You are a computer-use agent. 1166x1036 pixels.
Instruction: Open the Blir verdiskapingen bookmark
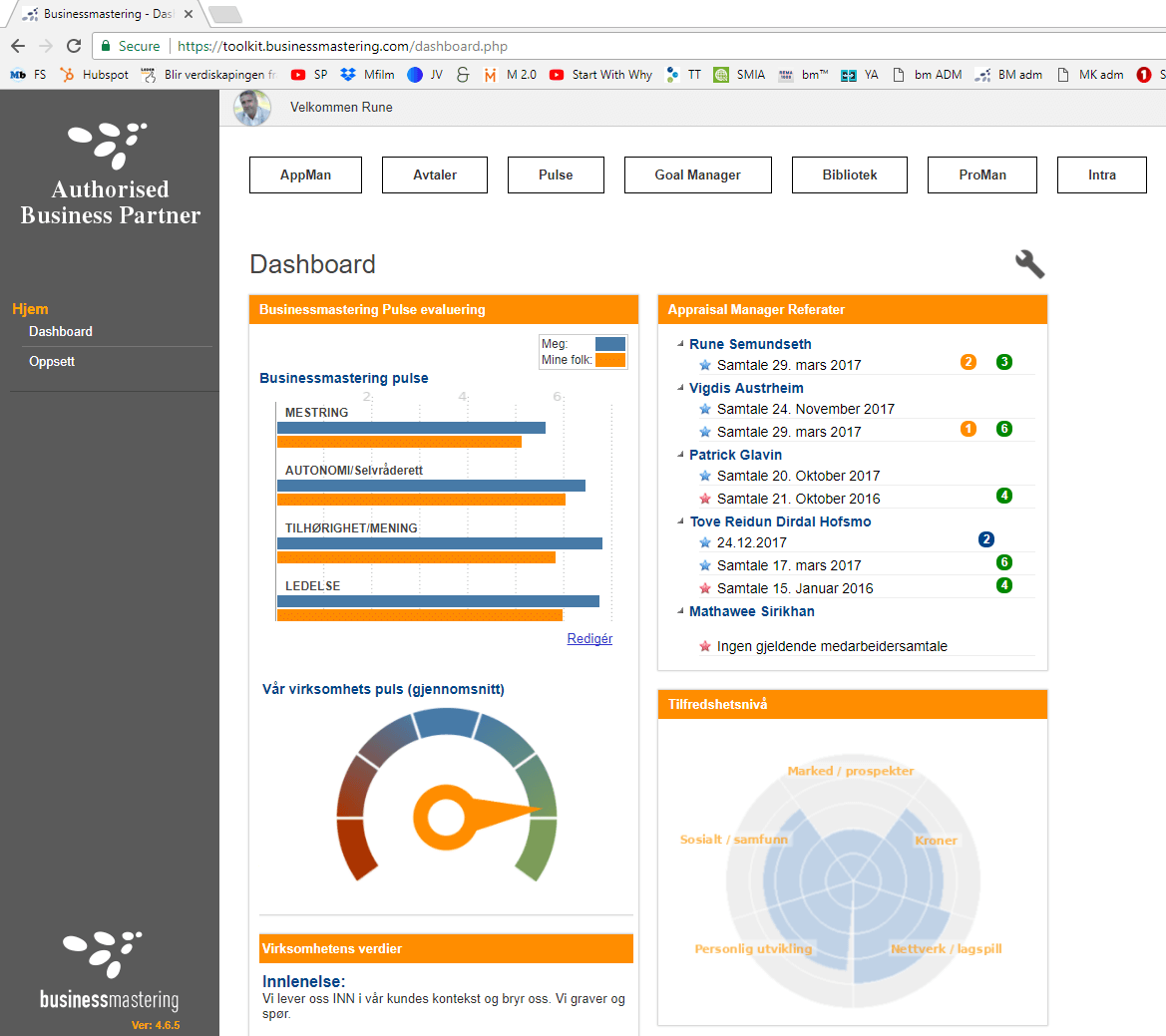coord(208,75)
